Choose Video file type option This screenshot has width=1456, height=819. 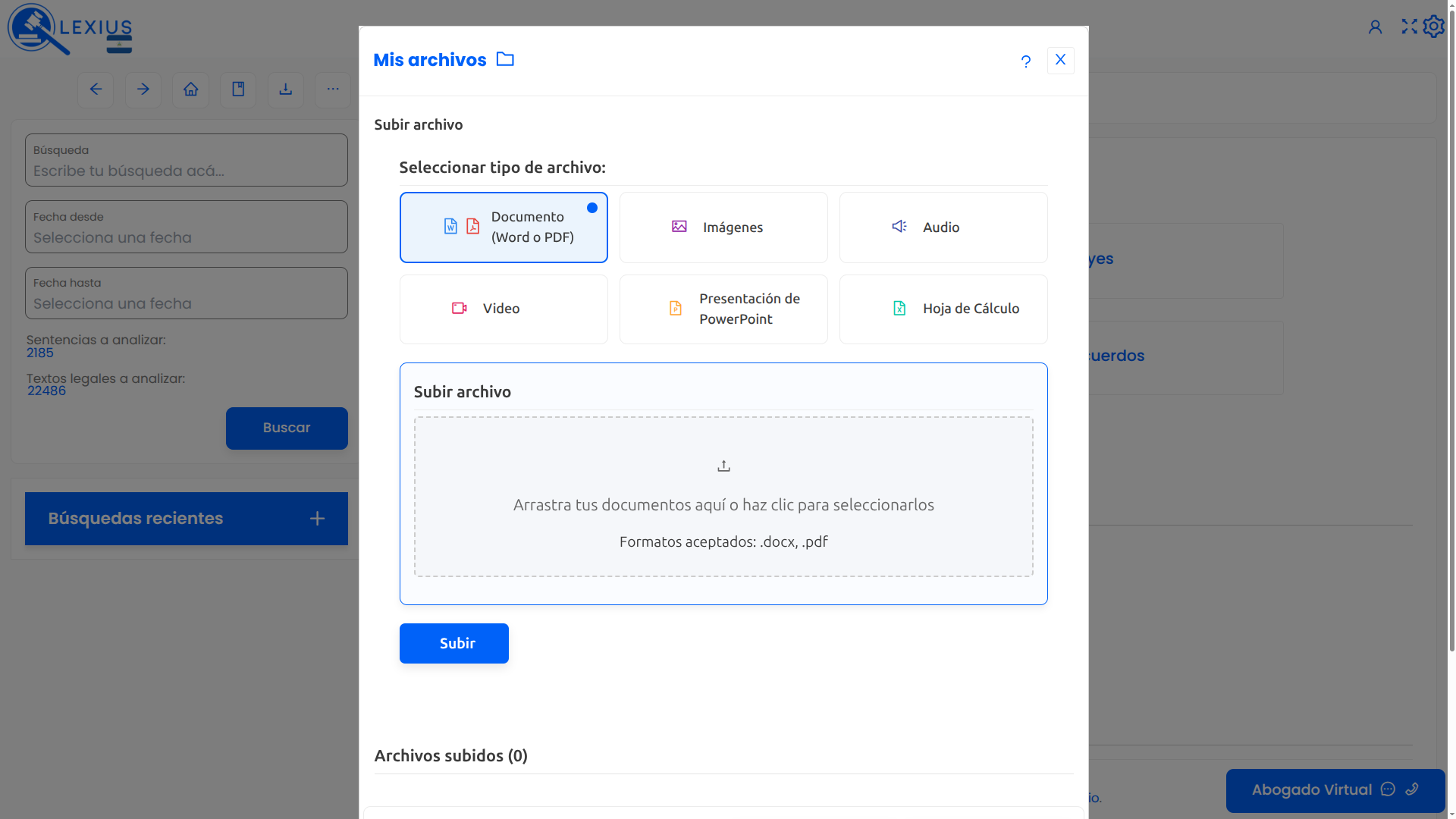coord(504,309)
